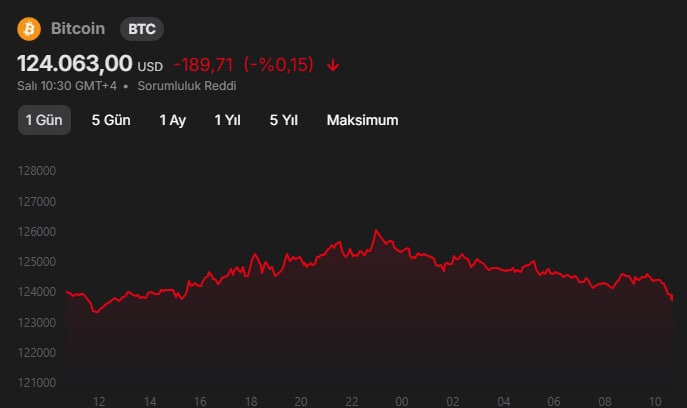The image size is (687, 408).
Task: Click the BTC ticker badge
Action: pyautogui.click(x=143, y=29)
